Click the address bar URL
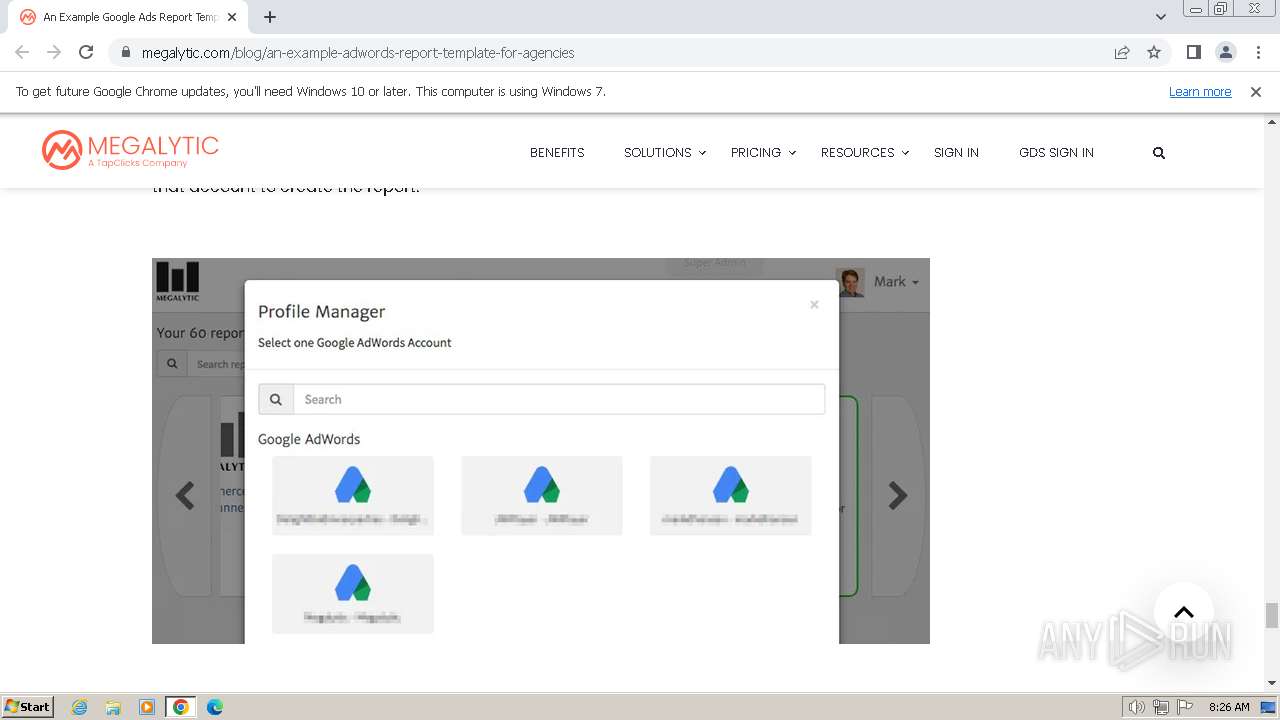The width and height of the screenshot is (1280, 720). pos(358,52)
